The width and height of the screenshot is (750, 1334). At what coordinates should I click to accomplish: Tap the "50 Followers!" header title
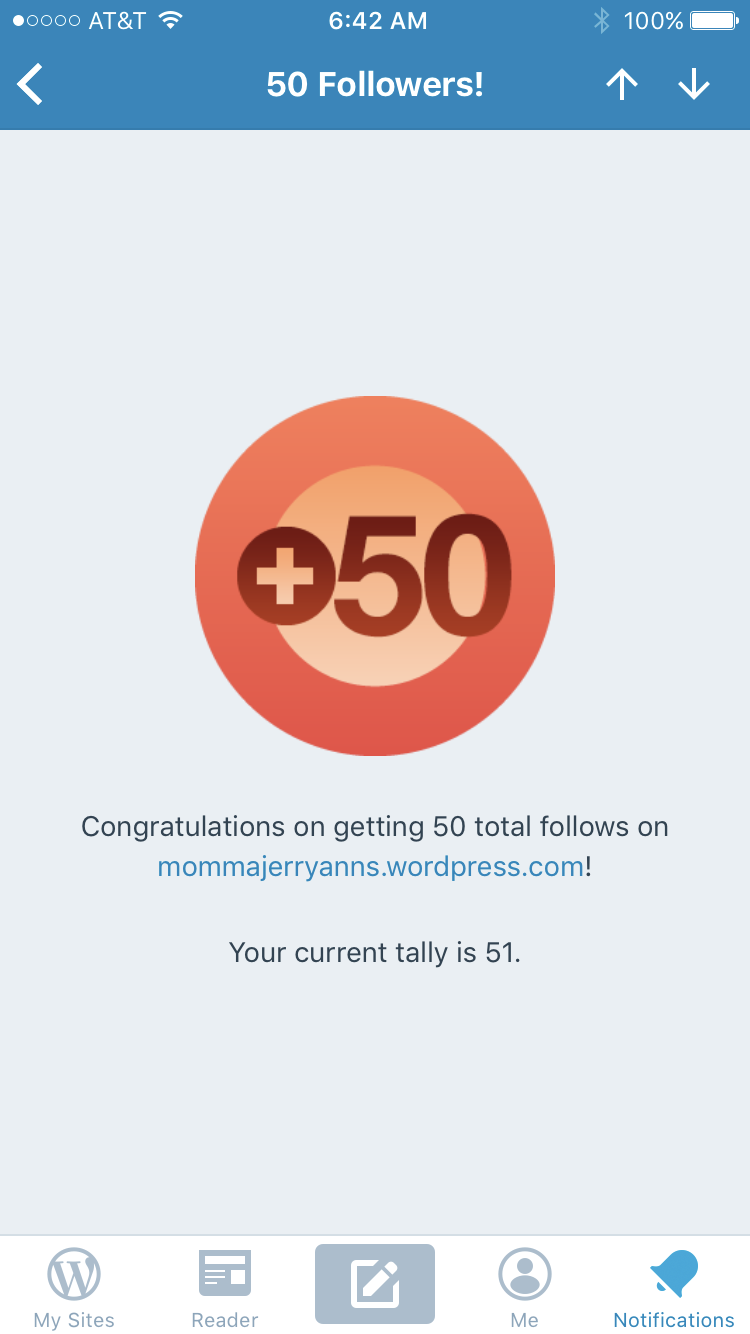[x=375, y=85]
